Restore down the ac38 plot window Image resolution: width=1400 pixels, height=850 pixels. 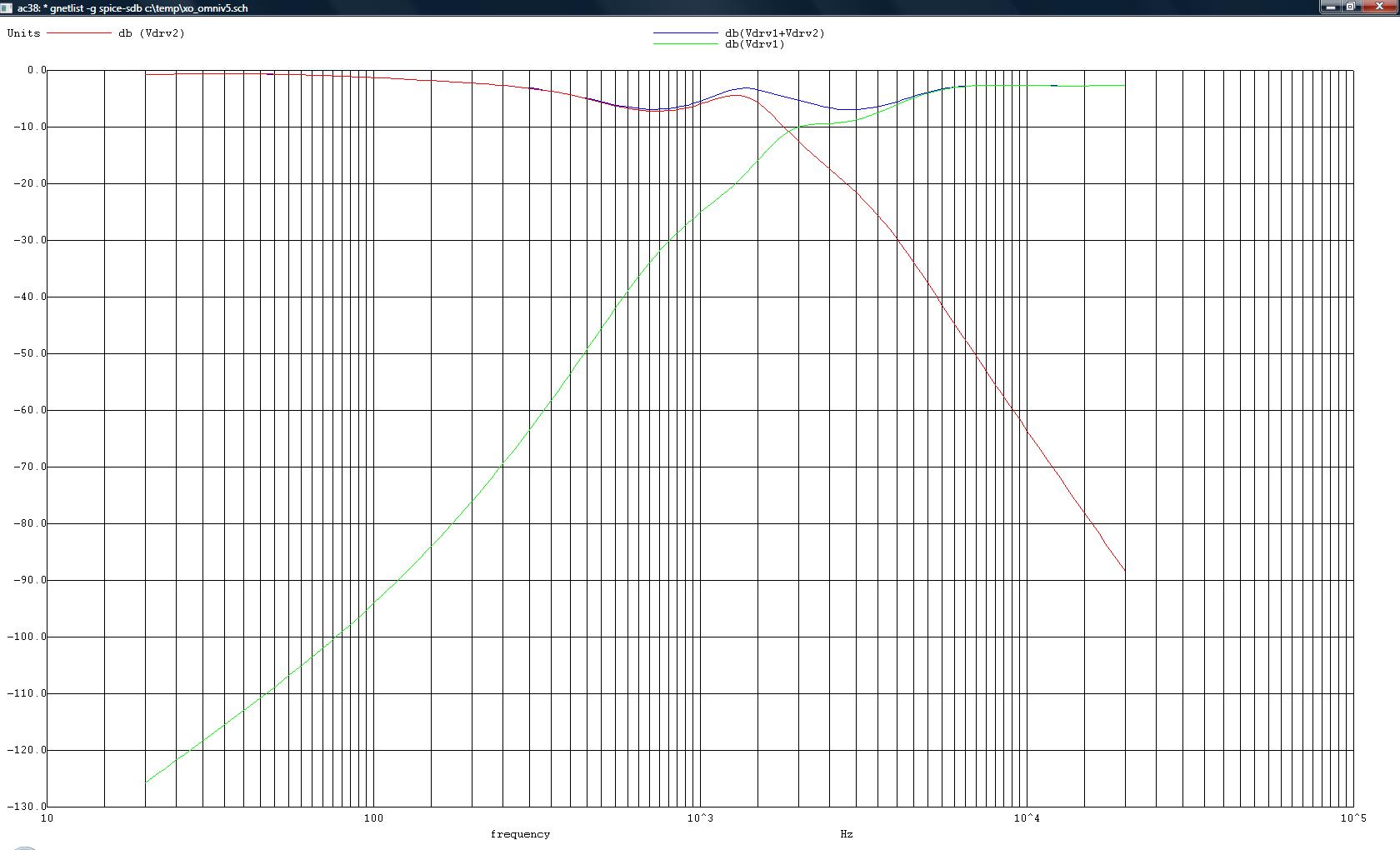(1352, 6)
